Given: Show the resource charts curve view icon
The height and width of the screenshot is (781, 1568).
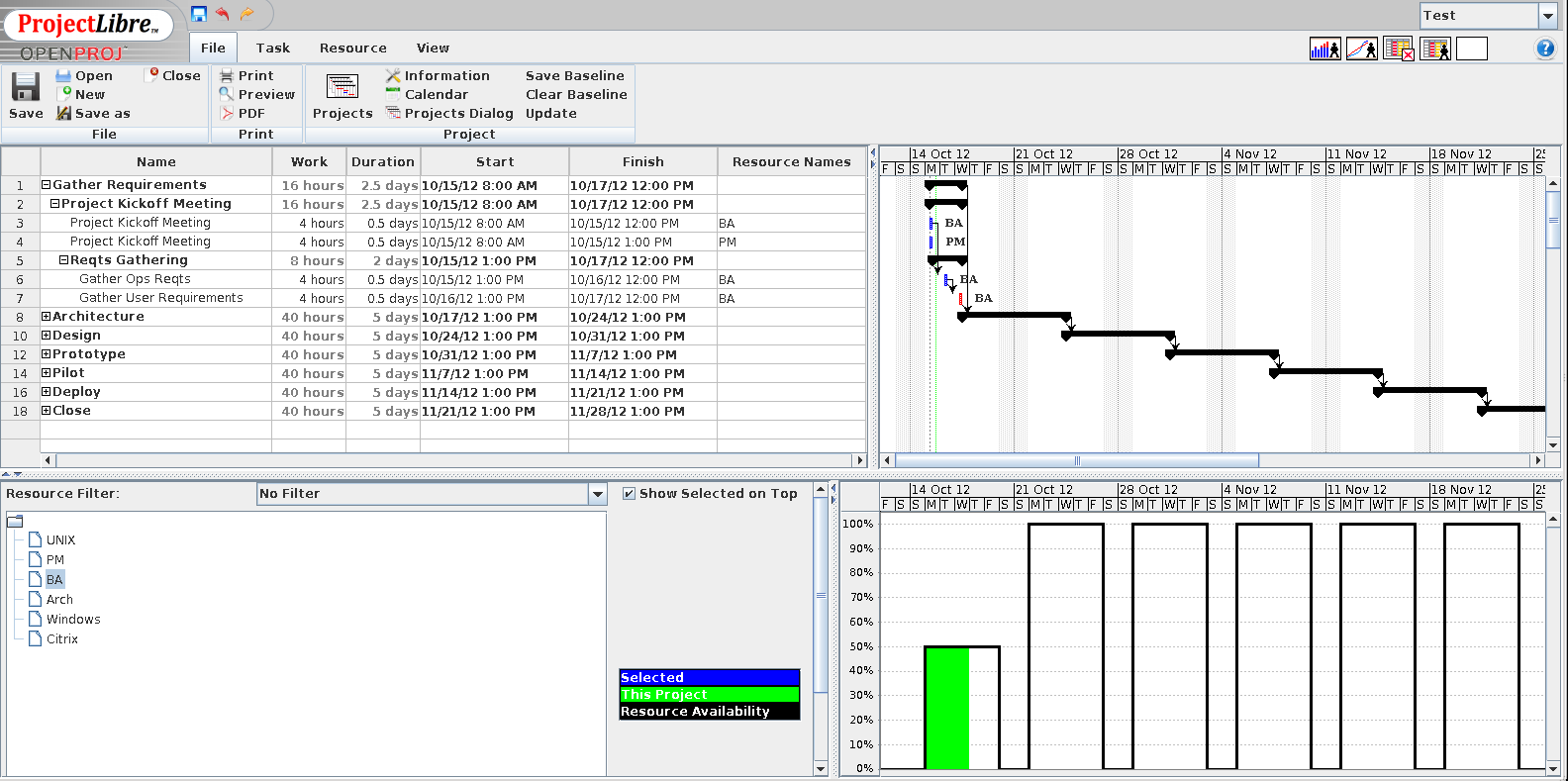Looking at the screenshot, I should [1362, 49].
